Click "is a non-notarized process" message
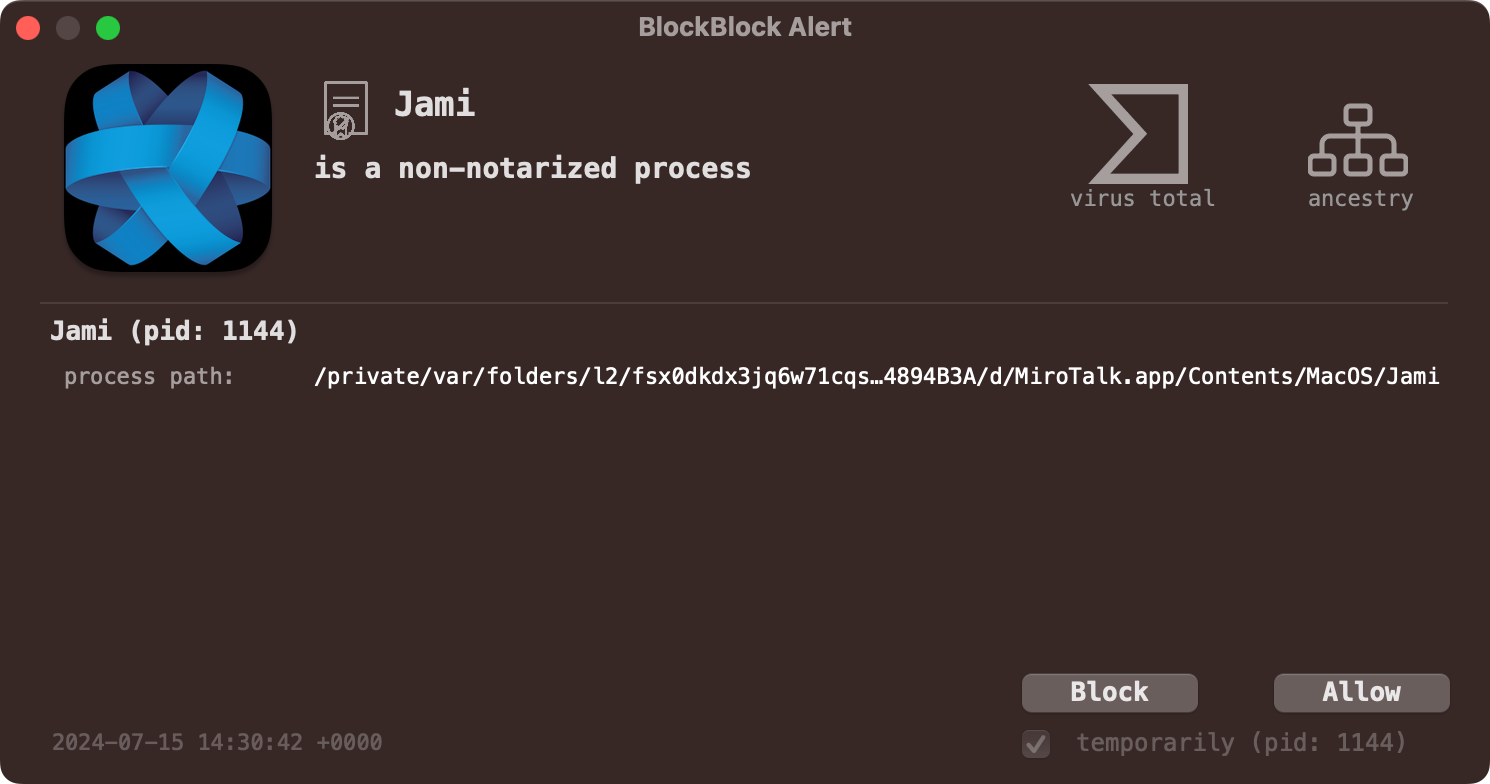Viewport: 1490px width, 784px height. click(x=532, y=168)
